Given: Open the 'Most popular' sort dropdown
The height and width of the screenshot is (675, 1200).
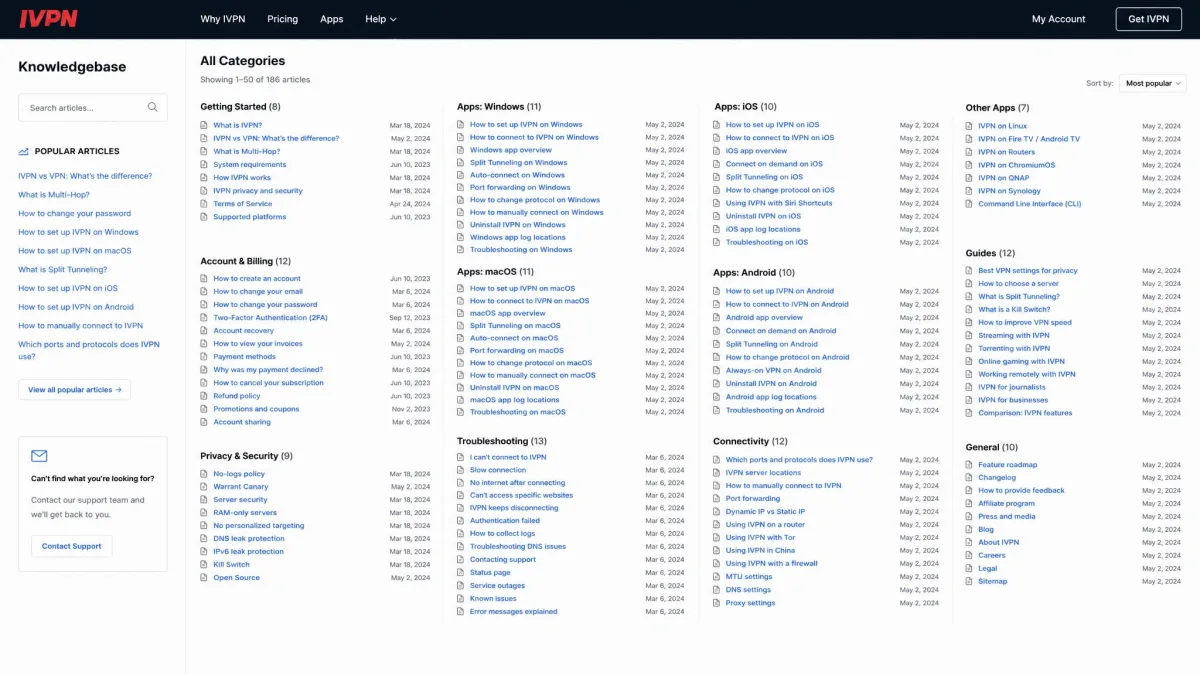Looking at the screenshot, I should point(1152,84).
